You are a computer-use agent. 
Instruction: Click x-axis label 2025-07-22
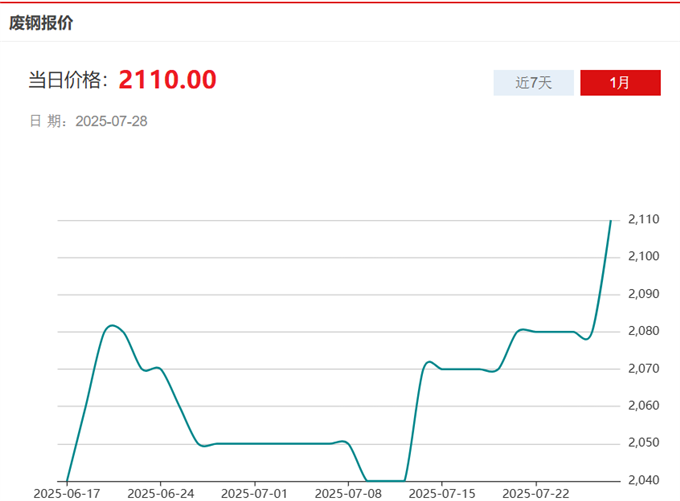(x=536, y=493)
